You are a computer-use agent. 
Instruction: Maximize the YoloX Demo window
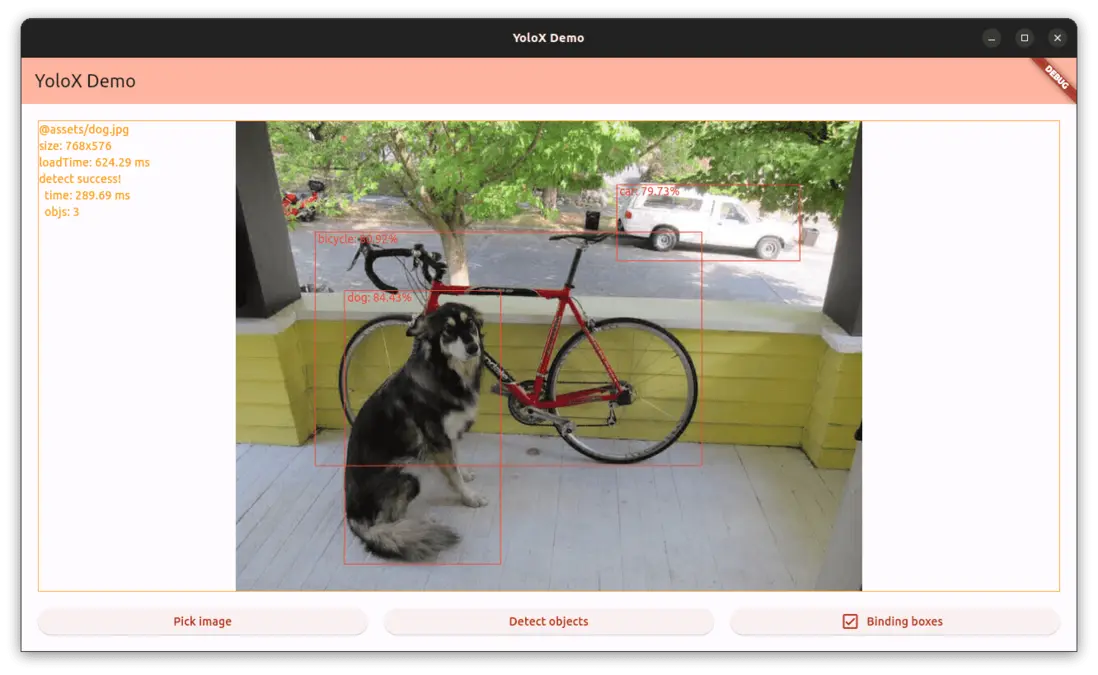1024,38
